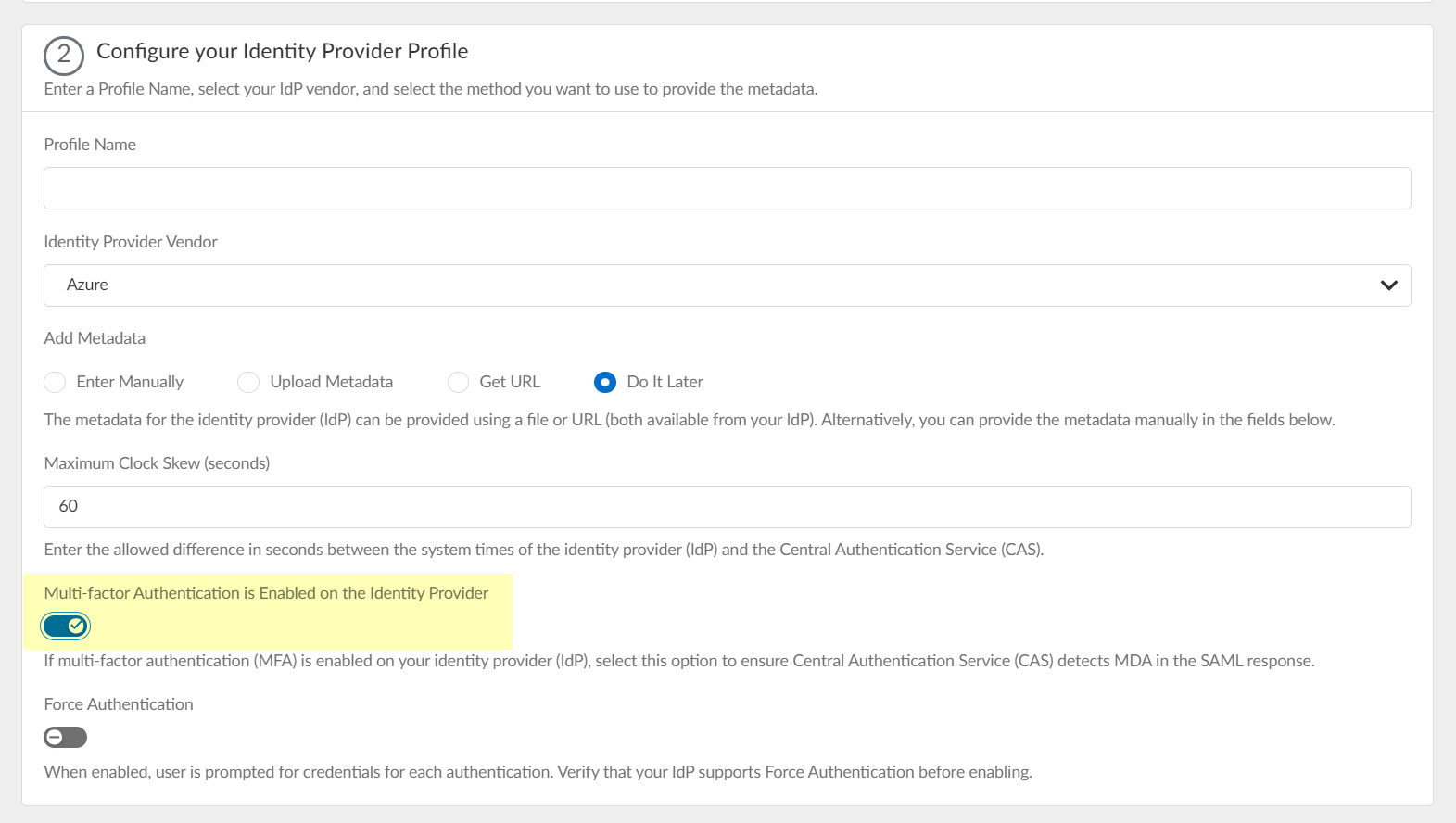Image resolution: width=1456 pixels, height=823 pixels.
Task: Click the vendor dropdown chevron arrow
Action: 1387,285
